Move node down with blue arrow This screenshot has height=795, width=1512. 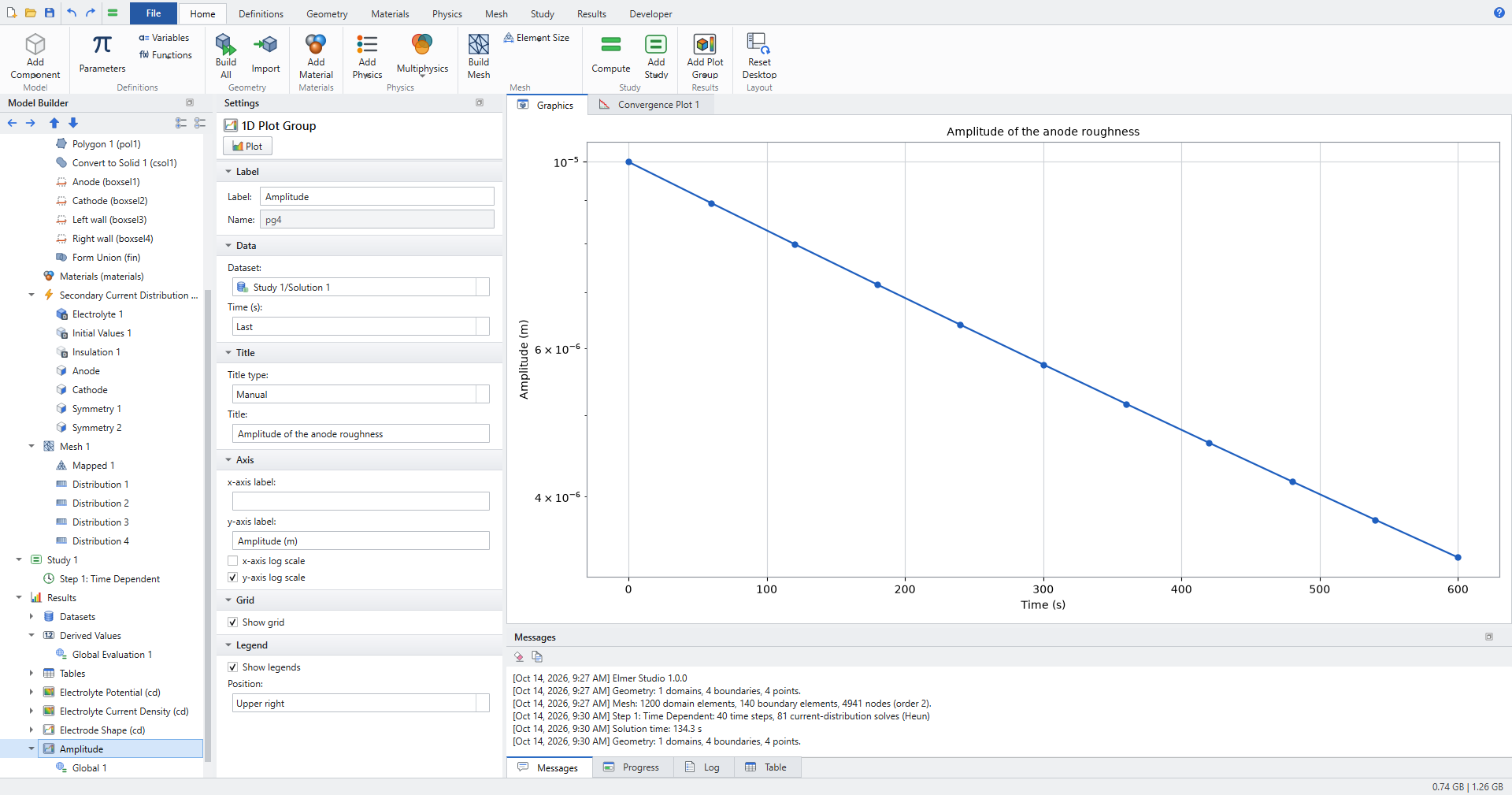73,123
